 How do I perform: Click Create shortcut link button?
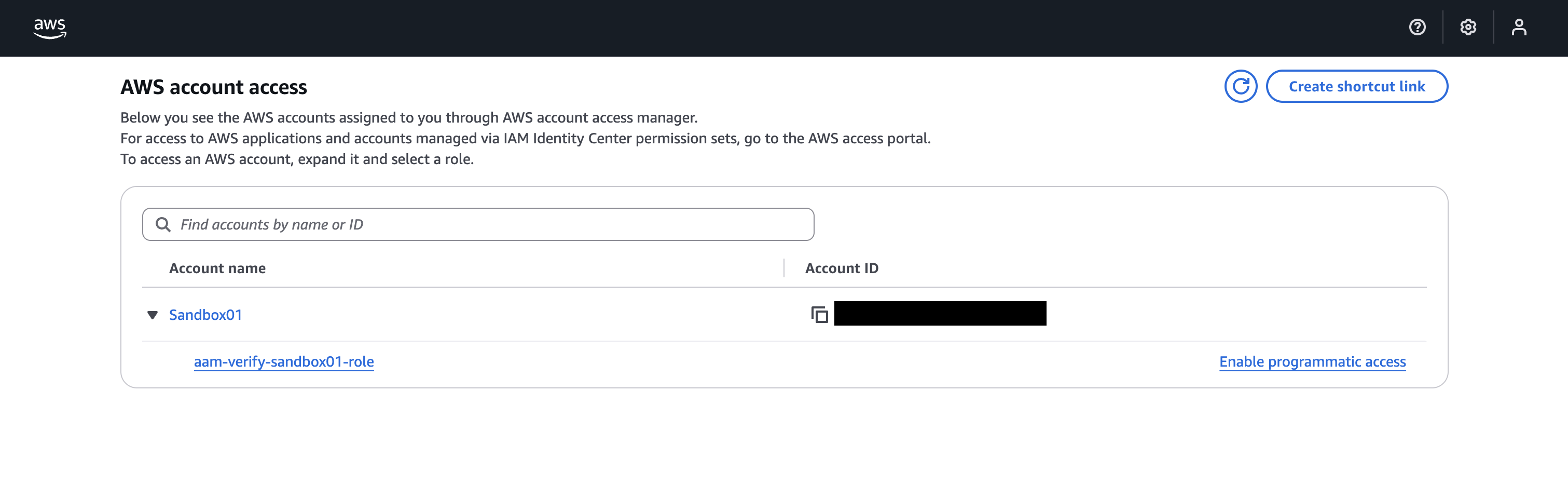click(1357, 87)
